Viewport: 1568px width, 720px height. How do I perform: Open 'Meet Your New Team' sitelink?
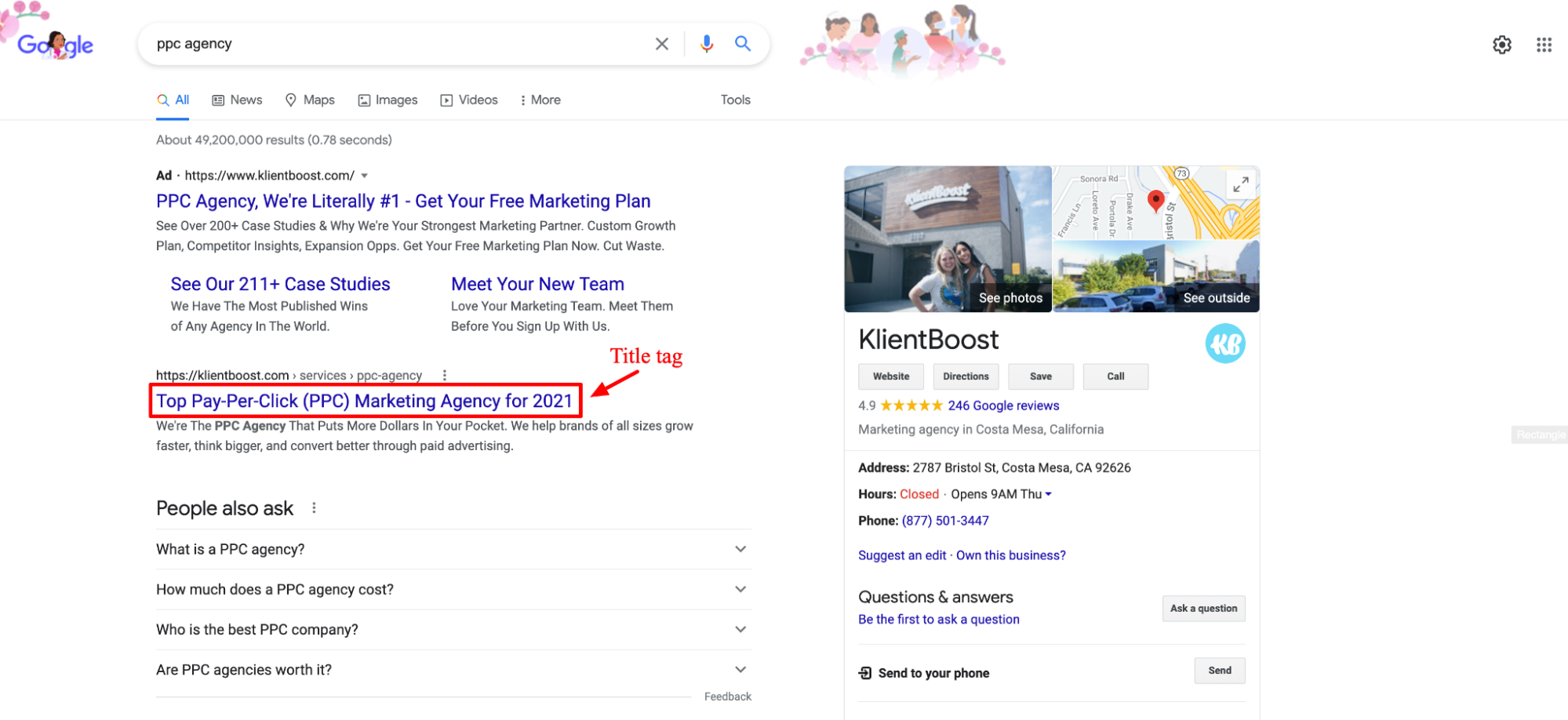537,284
